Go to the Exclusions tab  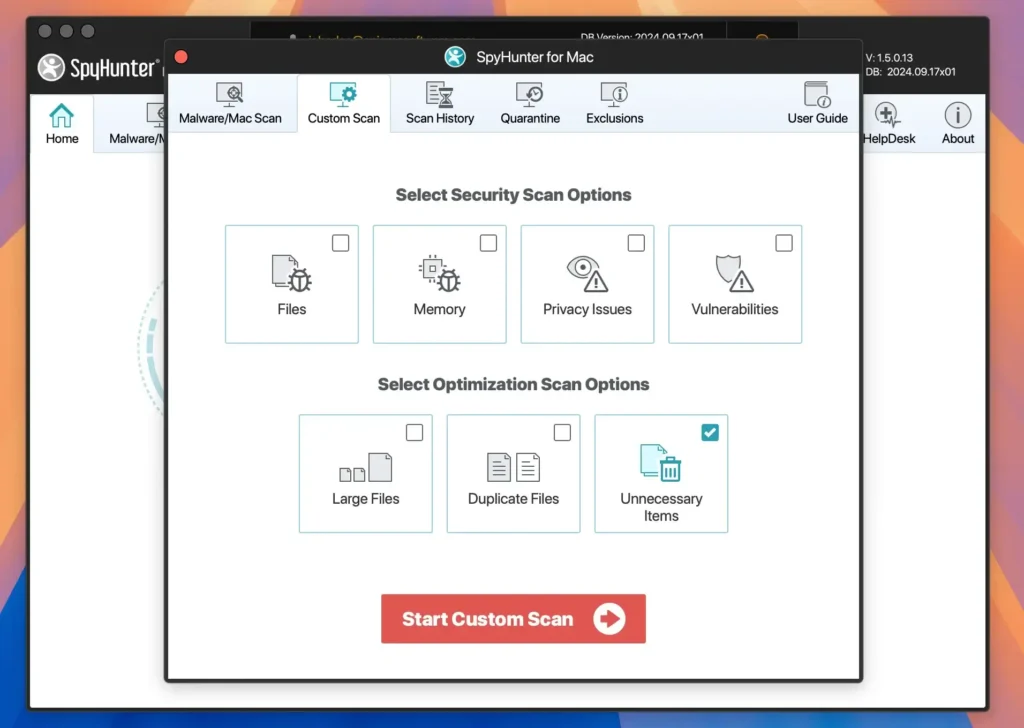pyautogui.click(x=614, y=103)
